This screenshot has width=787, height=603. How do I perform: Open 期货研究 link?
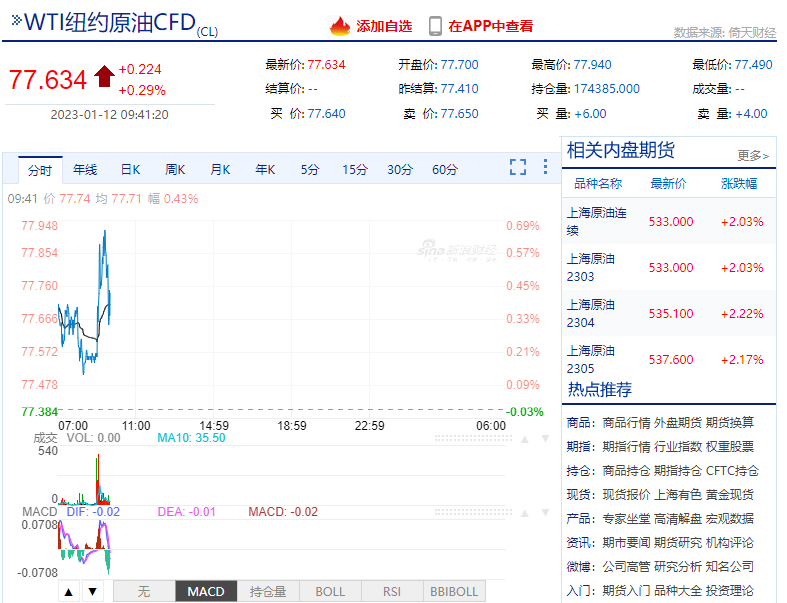(x=678, y=543)
